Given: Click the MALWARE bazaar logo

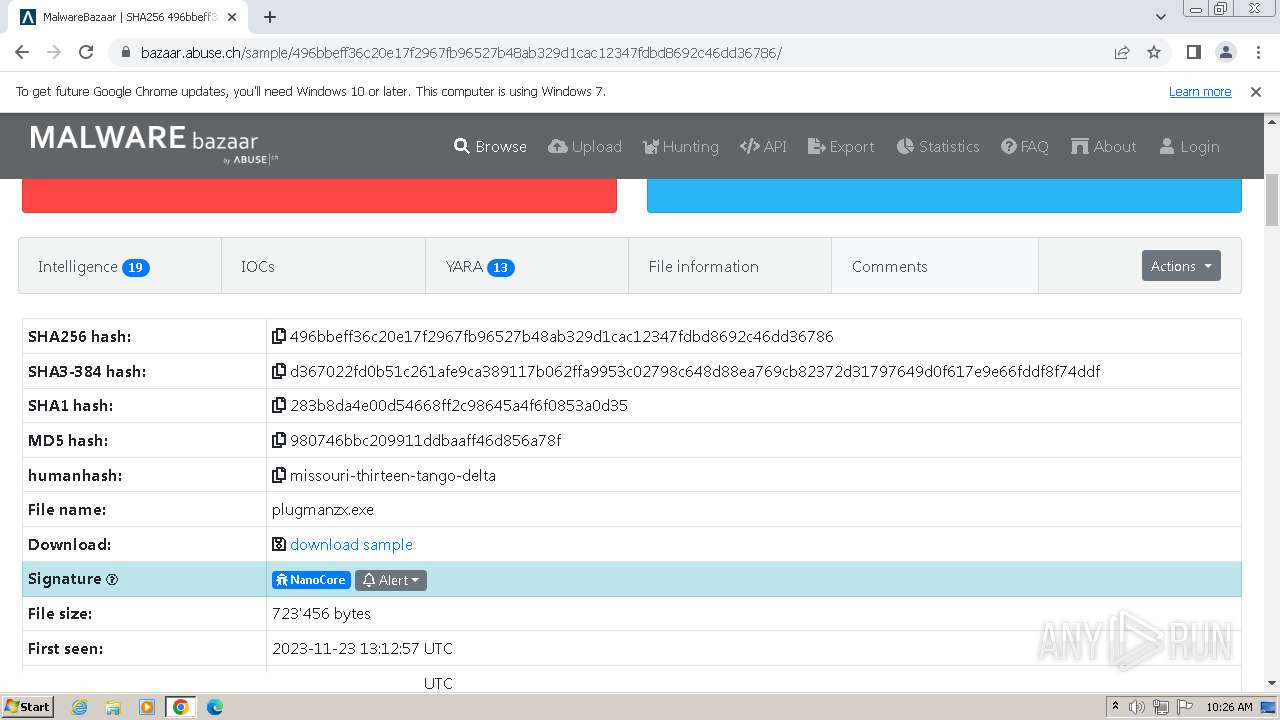Looking at the screenshot, I should (154, 143).
